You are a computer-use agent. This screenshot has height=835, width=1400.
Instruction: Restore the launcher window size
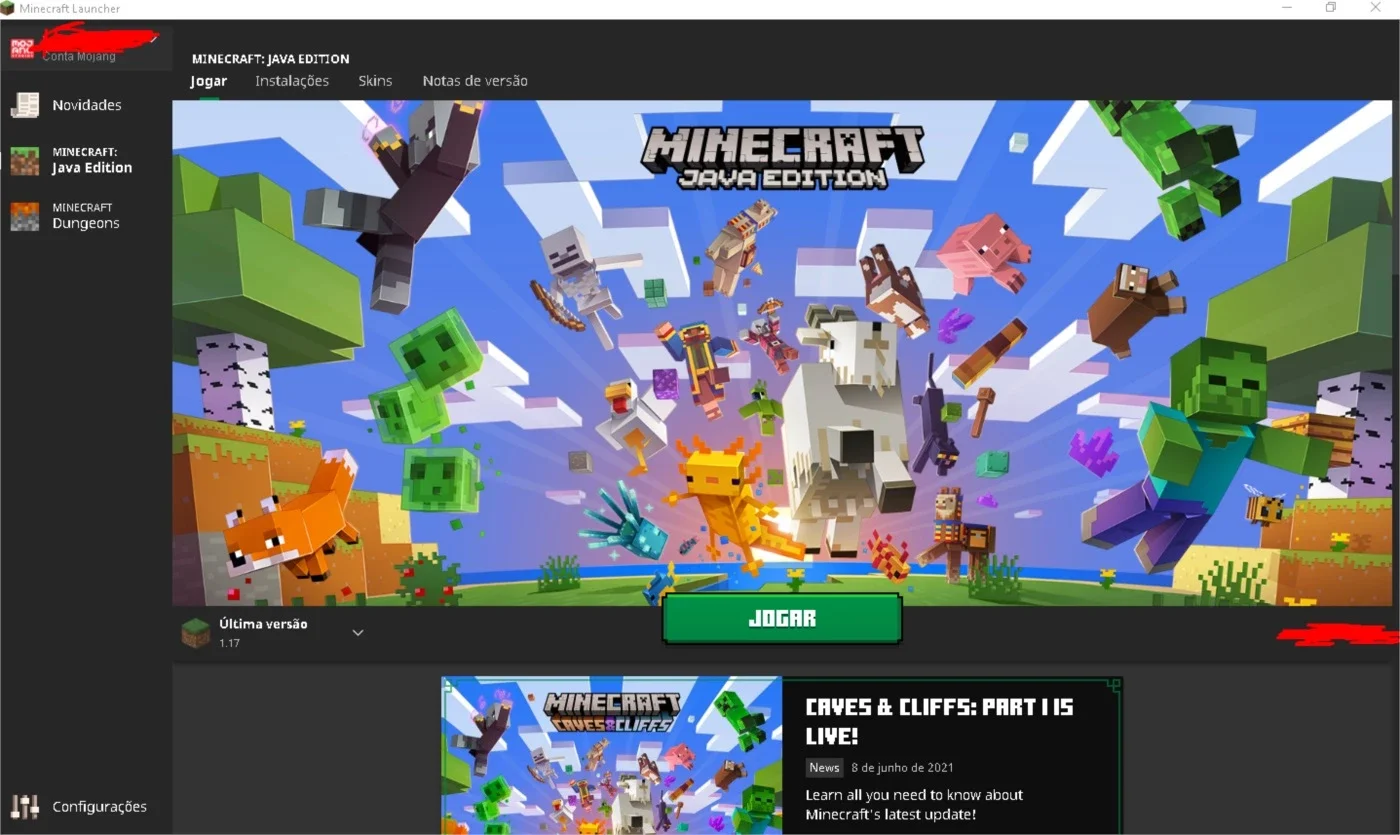pyautogui.click(x=1331, y=8)
